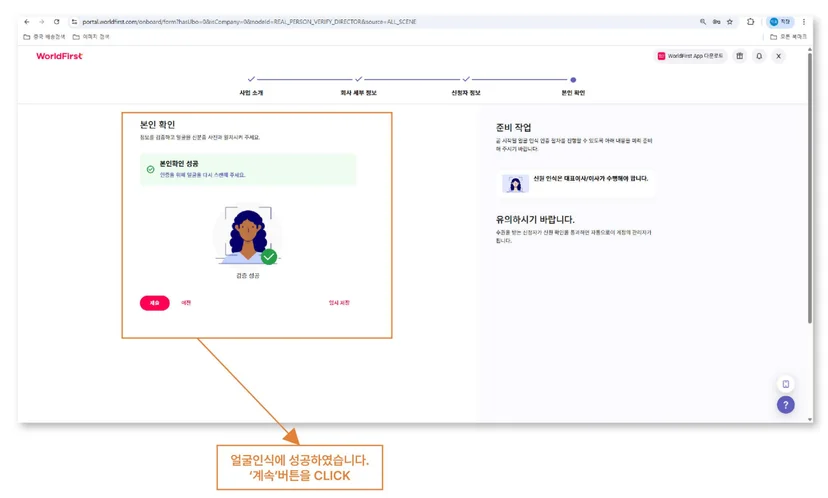Open the floating document icon button
828x498 pixels.
tap(786, 384)
